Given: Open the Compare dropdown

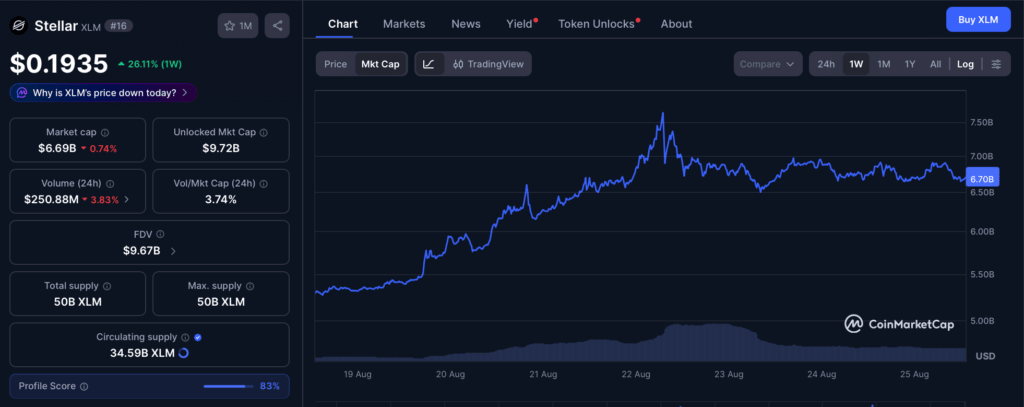Looking at the screenshot, I should pyautogui.click(x=768, y=64).
